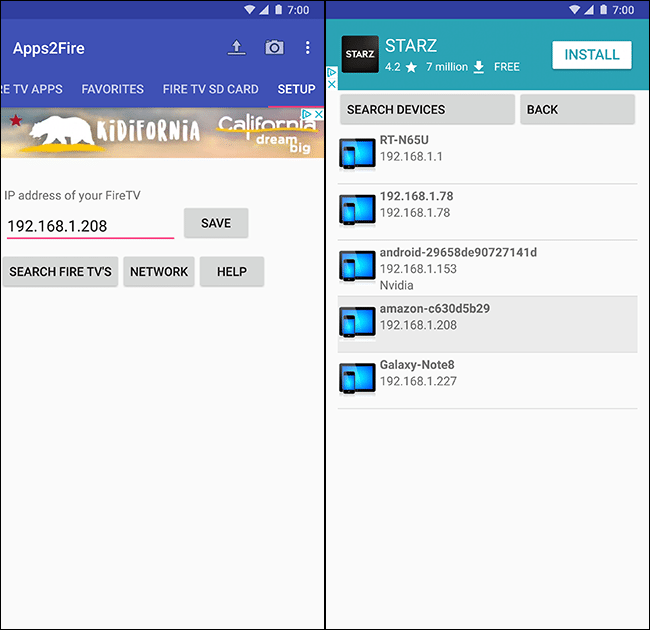Save the entered FireTV IP address

[216, 223]
